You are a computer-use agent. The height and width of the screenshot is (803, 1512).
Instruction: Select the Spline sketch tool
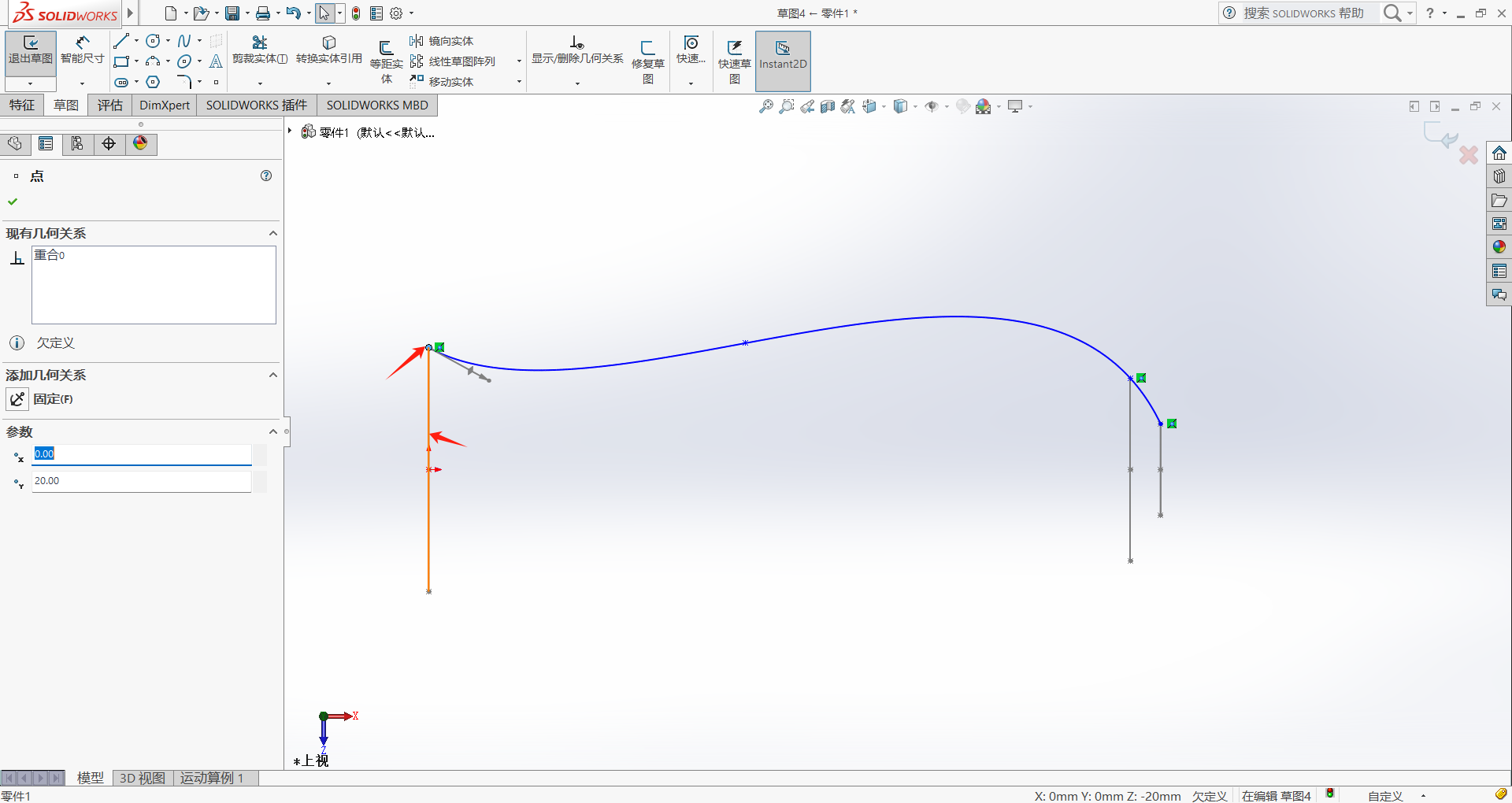pyautogui.click(x=184, y=41)
